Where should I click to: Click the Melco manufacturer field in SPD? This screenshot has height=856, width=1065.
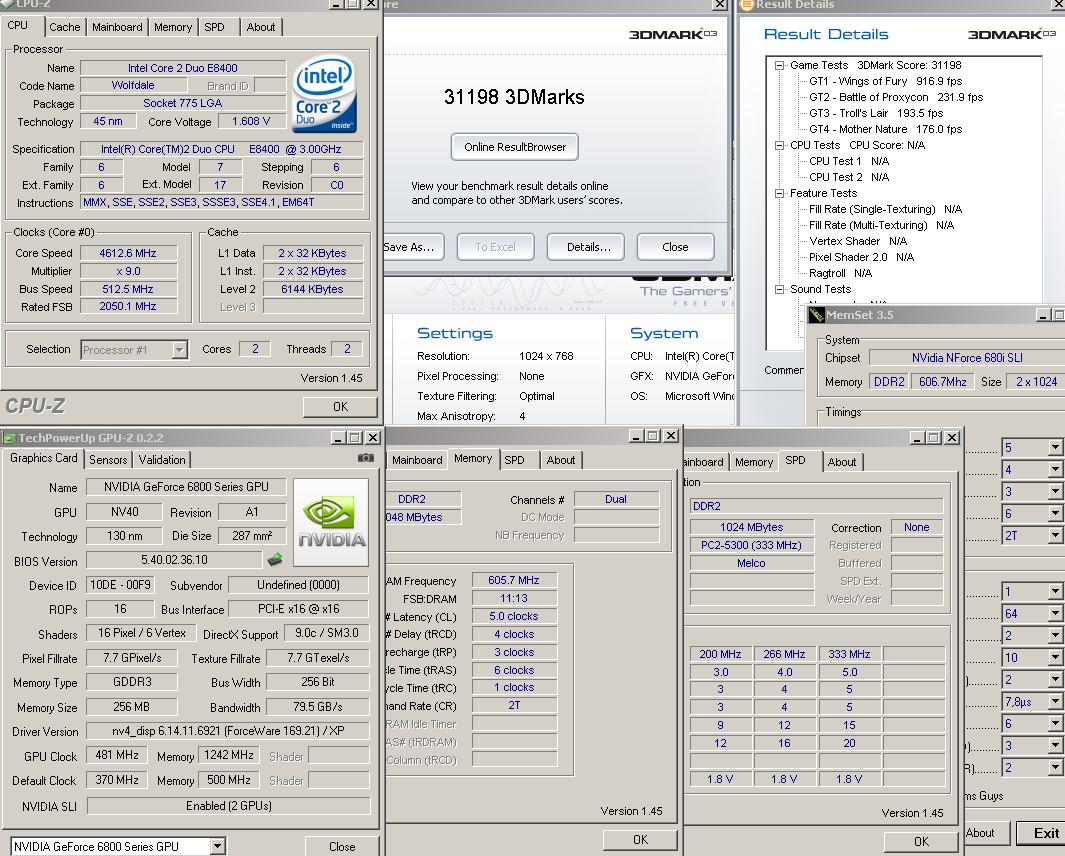(x=751, y=563)
